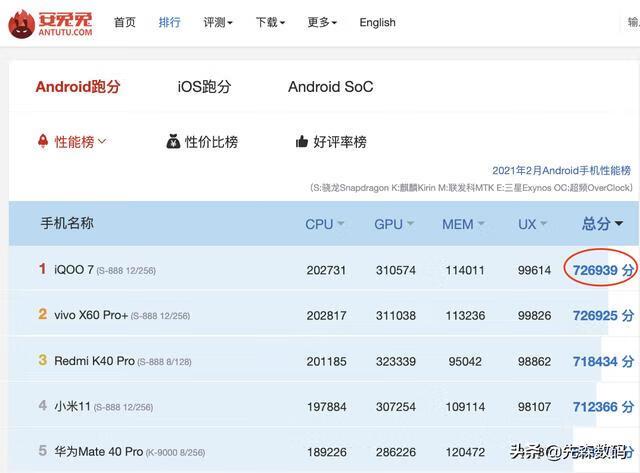Screen dimensions: 640x473
Task: Switch the site to English
Action: [x=378, y=22]
